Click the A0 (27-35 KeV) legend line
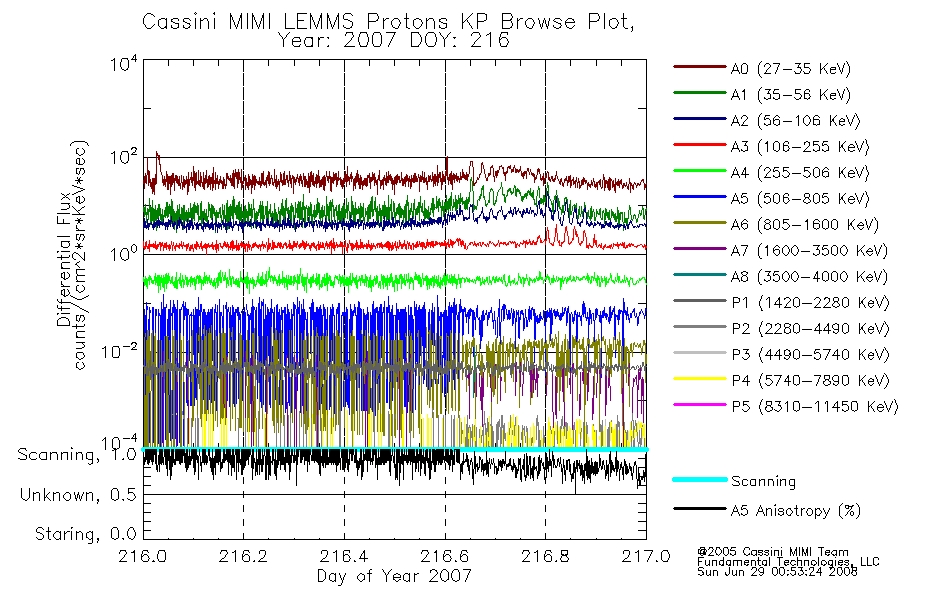Image resolution: width=950 pixels, height=600 pixels. [x=700, y=67]
